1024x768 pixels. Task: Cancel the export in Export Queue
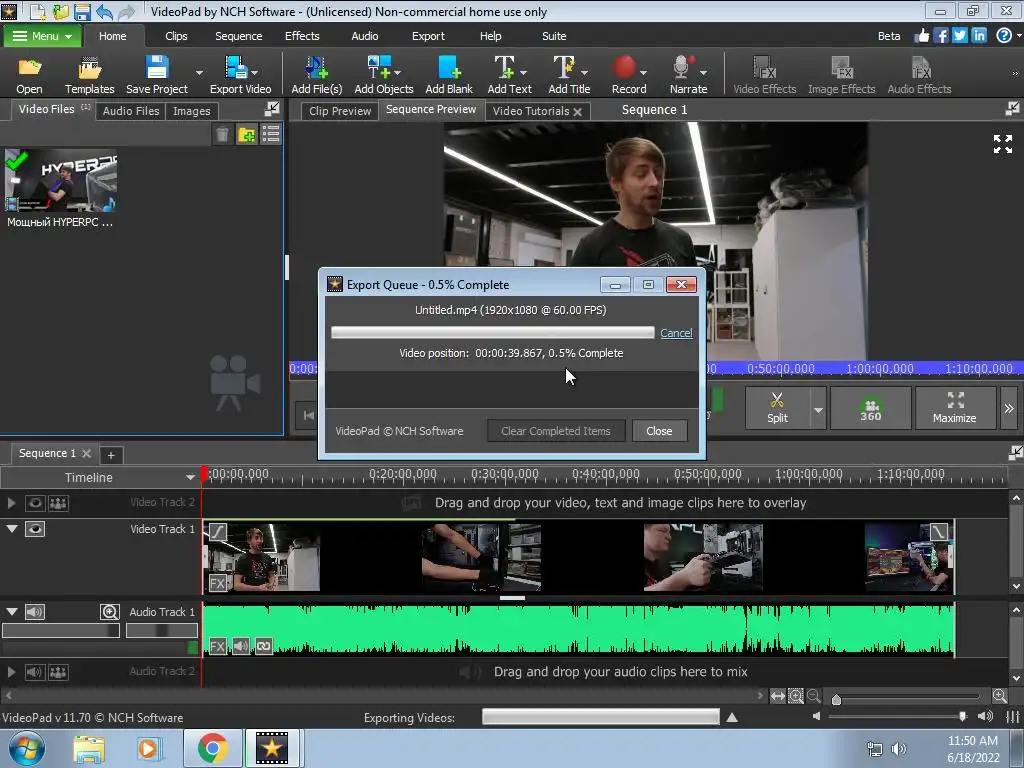click(676, 333)
